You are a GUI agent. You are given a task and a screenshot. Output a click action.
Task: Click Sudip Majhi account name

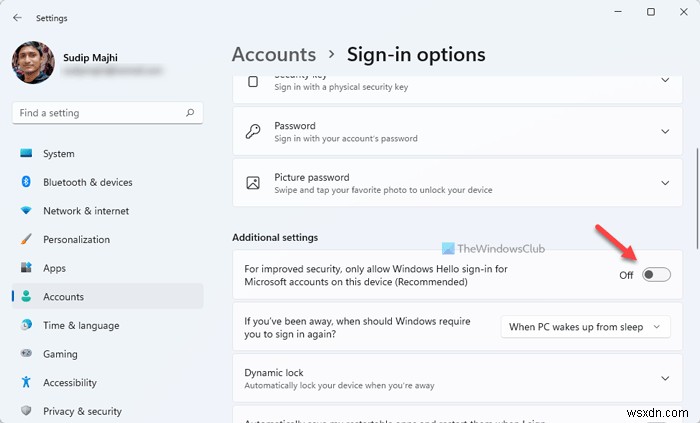90,58
